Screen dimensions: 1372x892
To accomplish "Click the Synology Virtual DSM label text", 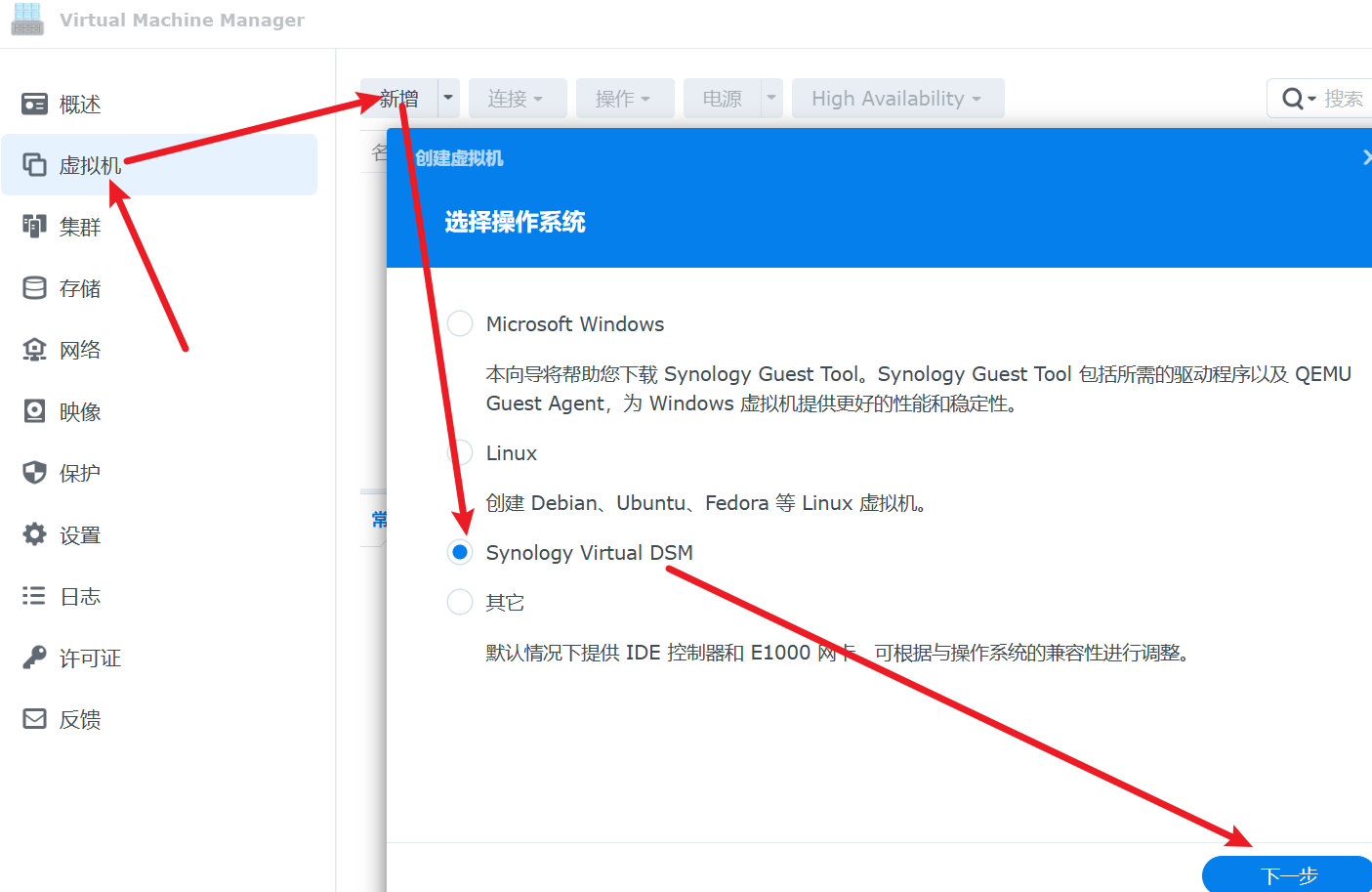I will point(590,552).
